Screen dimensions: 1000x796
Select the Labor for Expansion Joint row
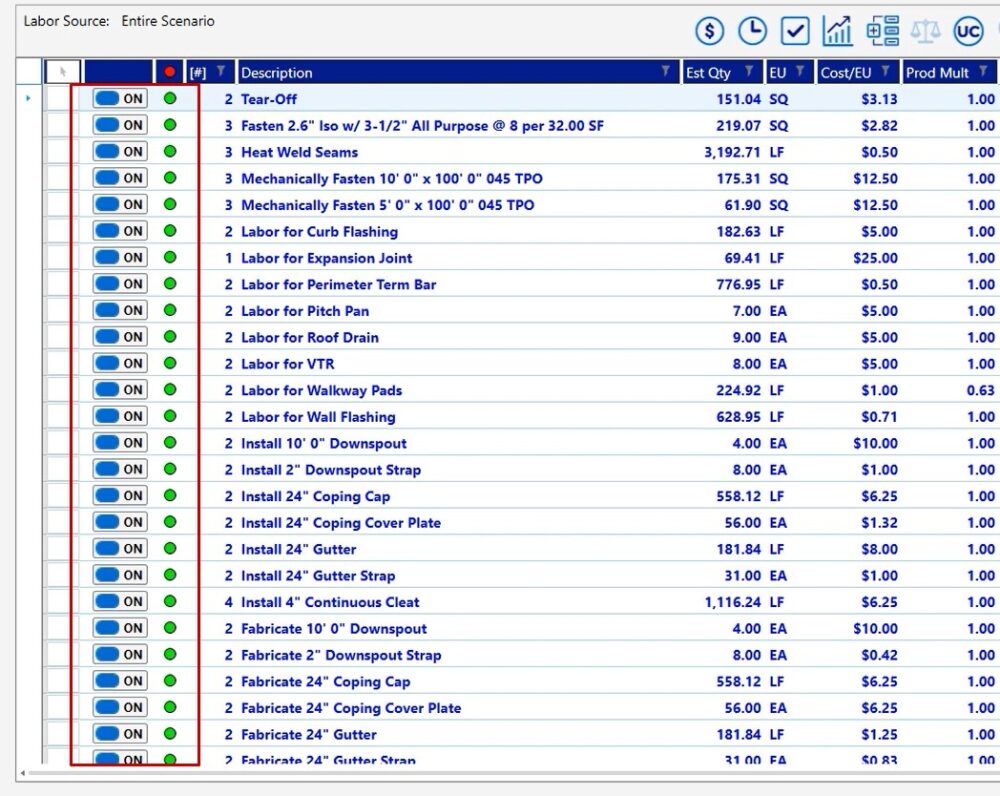coord(326,258)
